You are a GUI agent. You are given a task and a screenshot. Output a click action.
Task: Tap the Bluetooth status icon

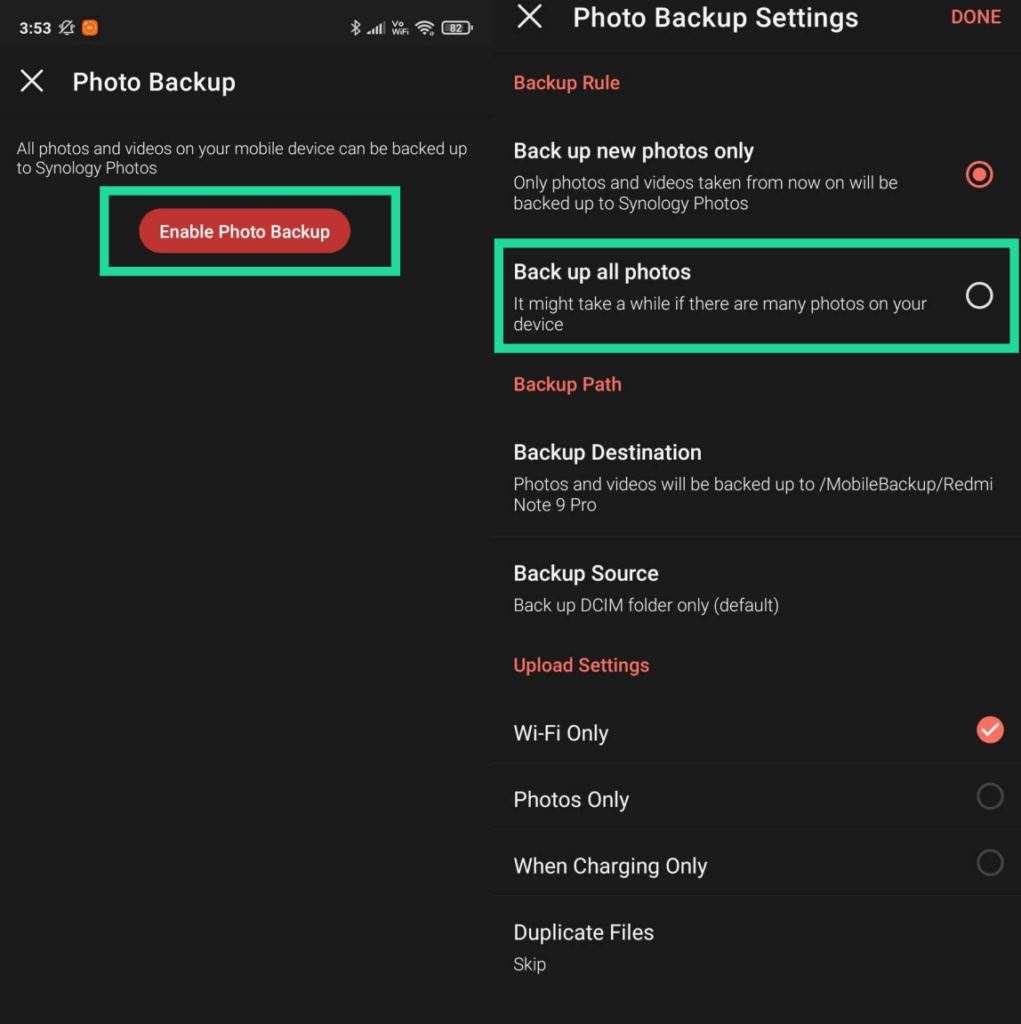click(x=355, y=28)
